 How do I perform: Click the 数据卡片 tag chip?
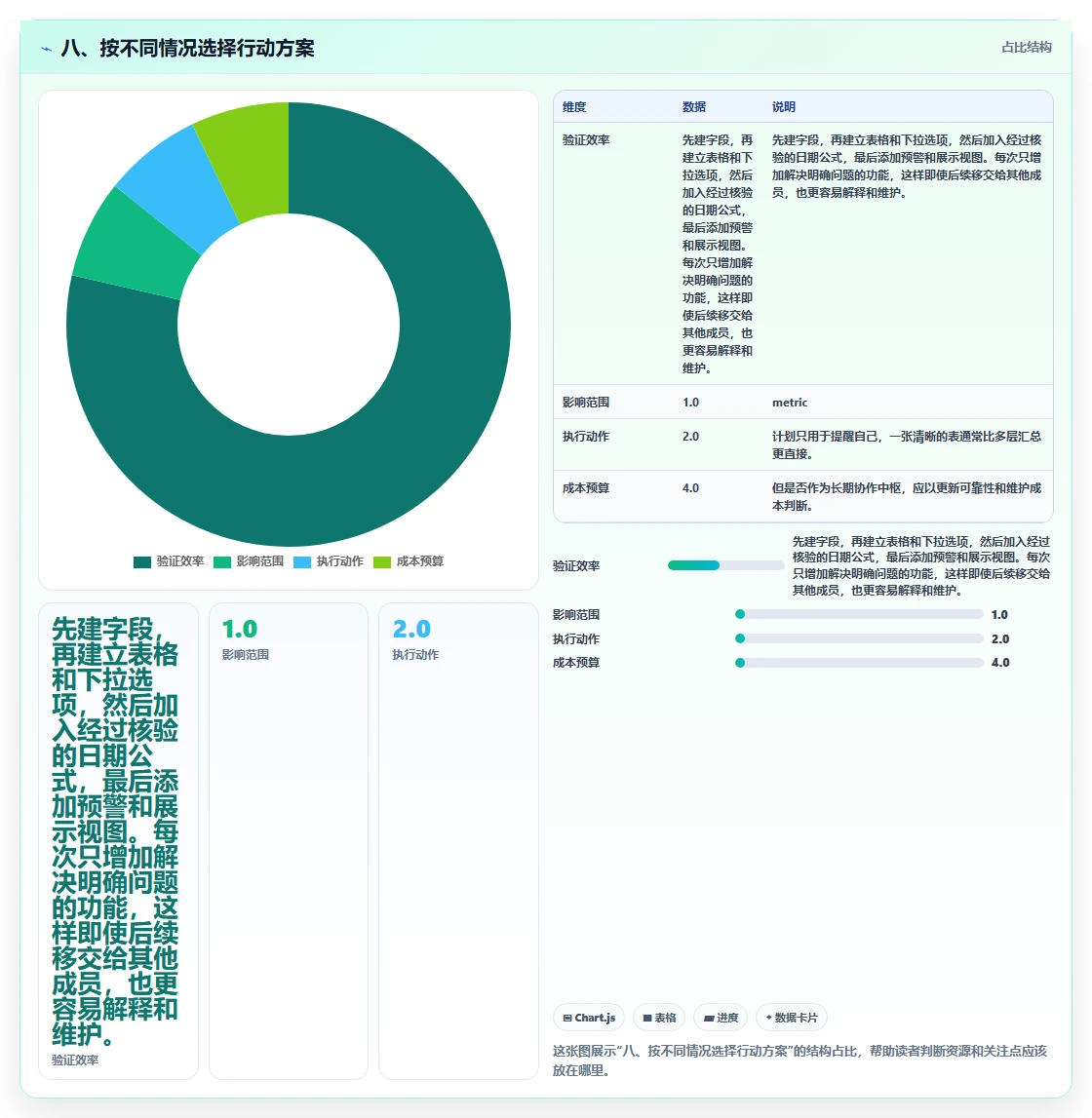[791, 1018]
